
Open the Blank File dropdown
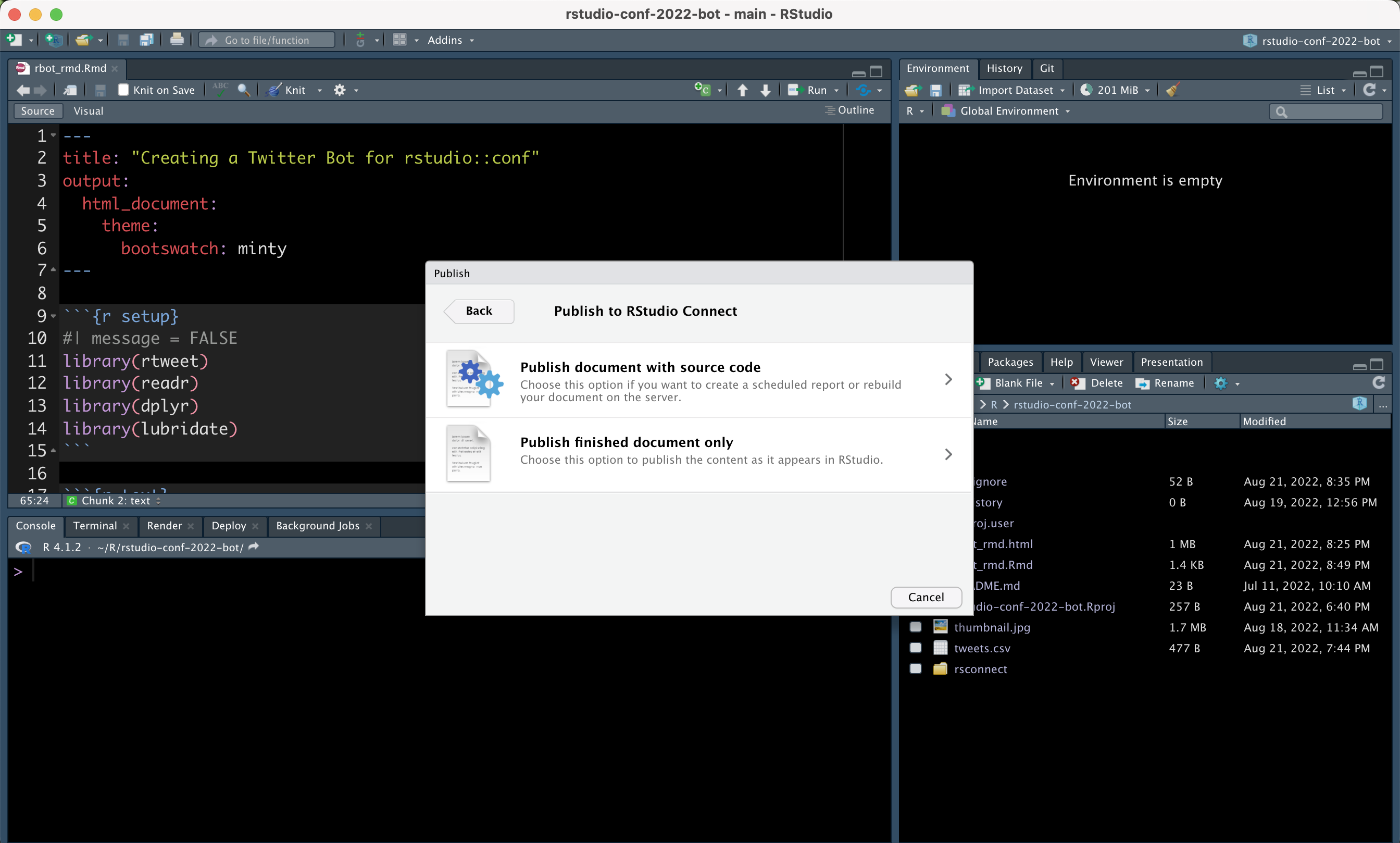tap(1016, 383)
